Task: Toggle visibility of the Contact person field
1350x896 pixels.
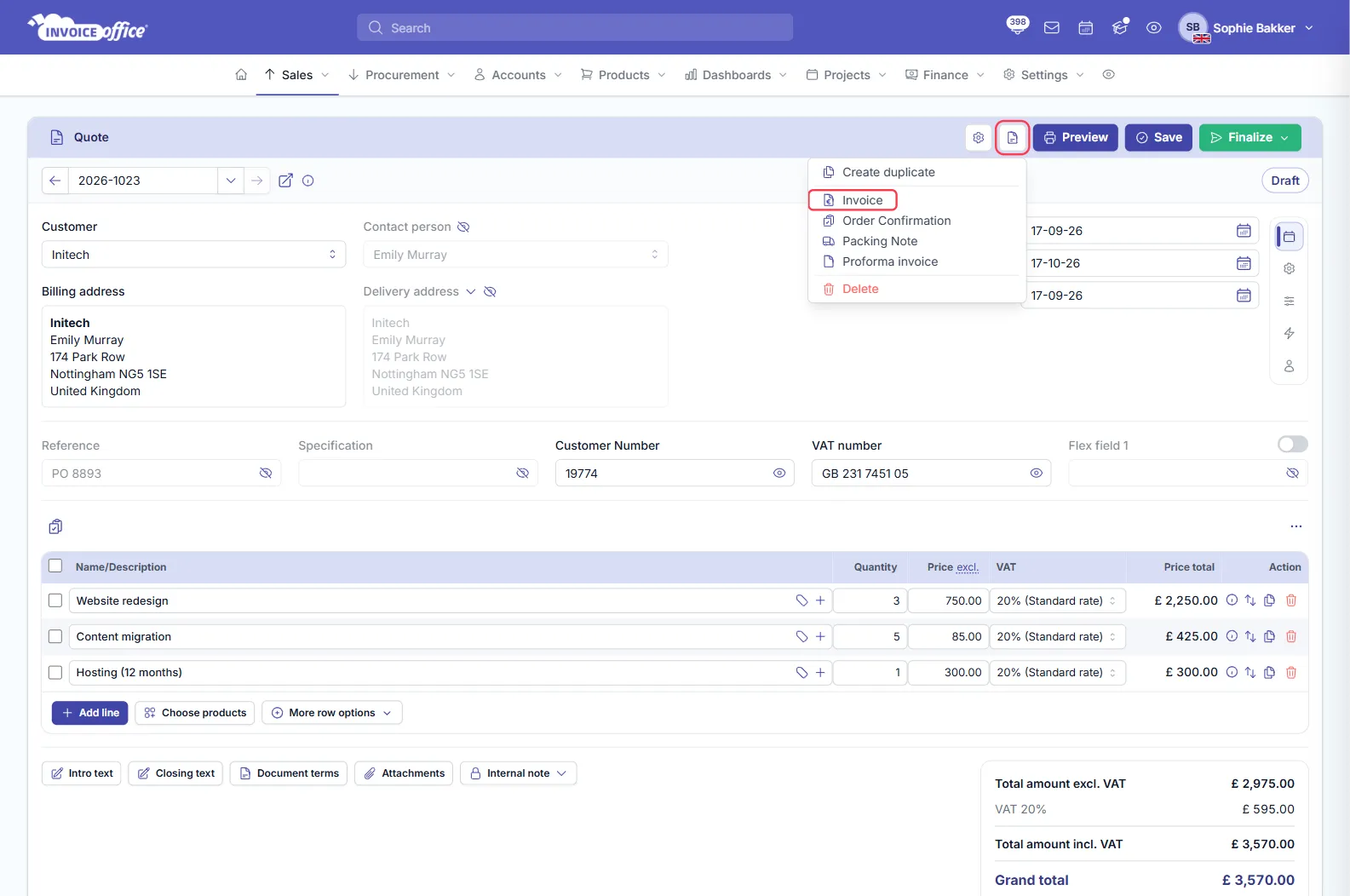Action: coord(463,227)
